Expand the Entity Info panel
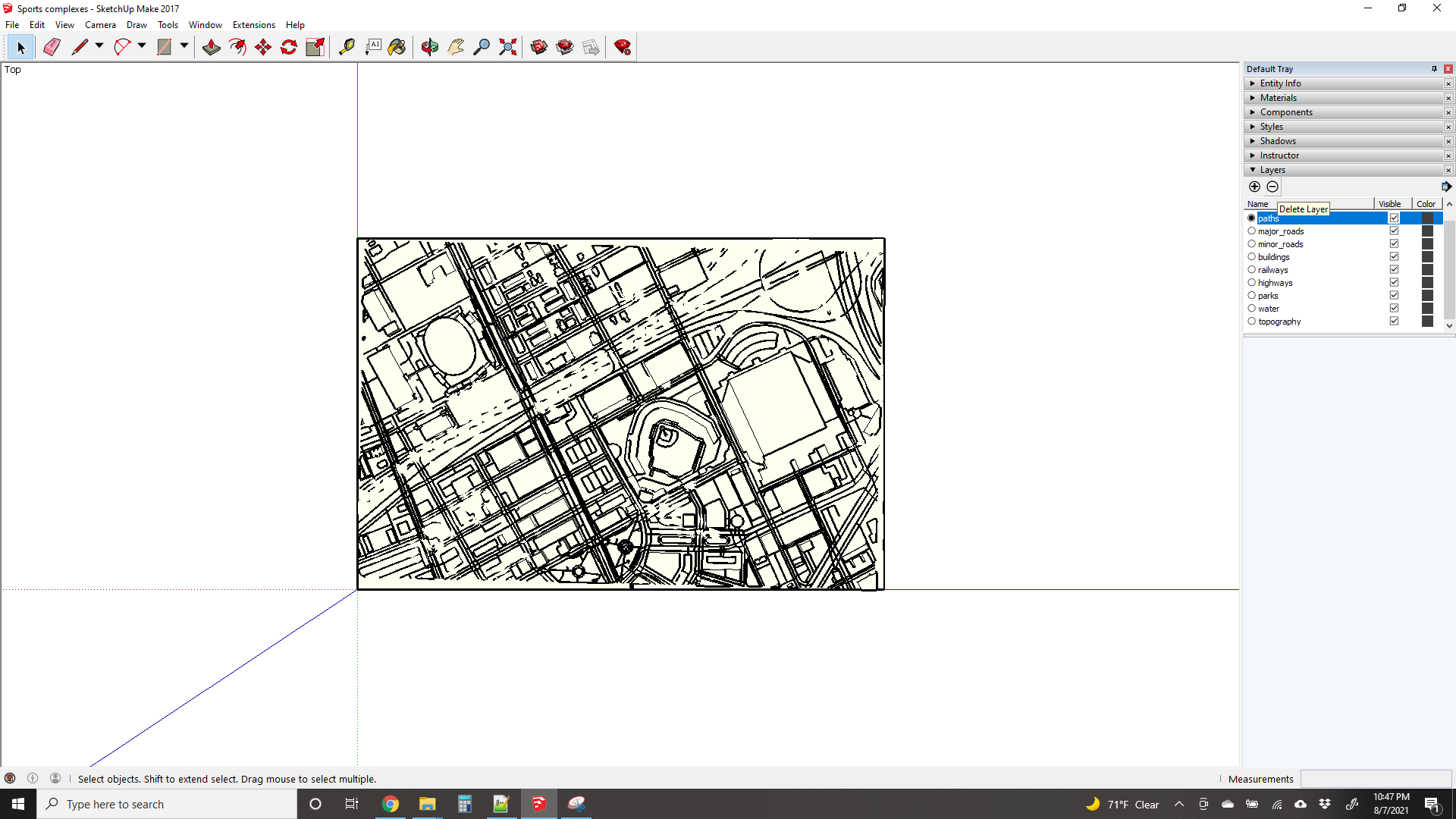1456x819 pixels. [x=1344, y=83]
